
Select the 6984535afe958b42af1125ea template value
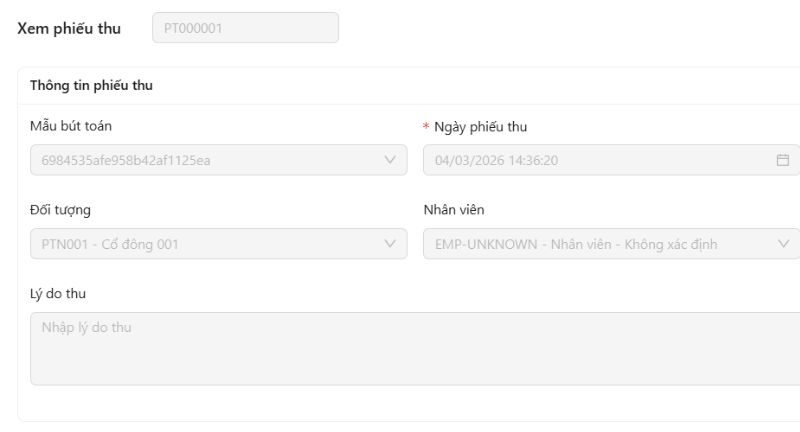[126, 160]
